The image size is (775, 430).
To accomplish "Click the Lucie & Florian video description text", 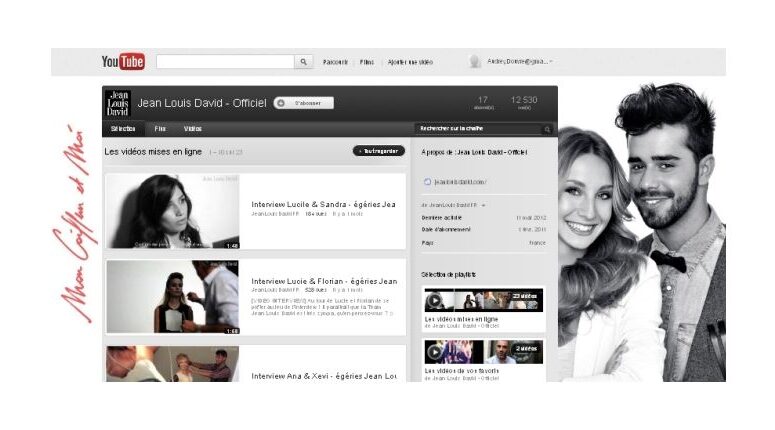I will (322, 307).
